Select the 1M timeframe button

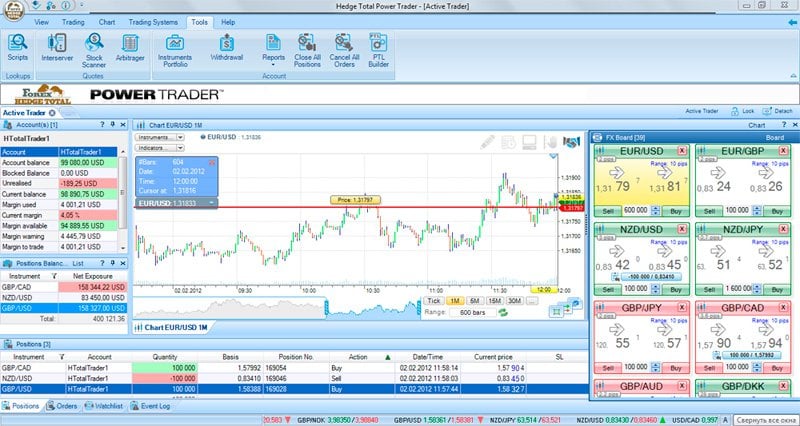[454, 301]
